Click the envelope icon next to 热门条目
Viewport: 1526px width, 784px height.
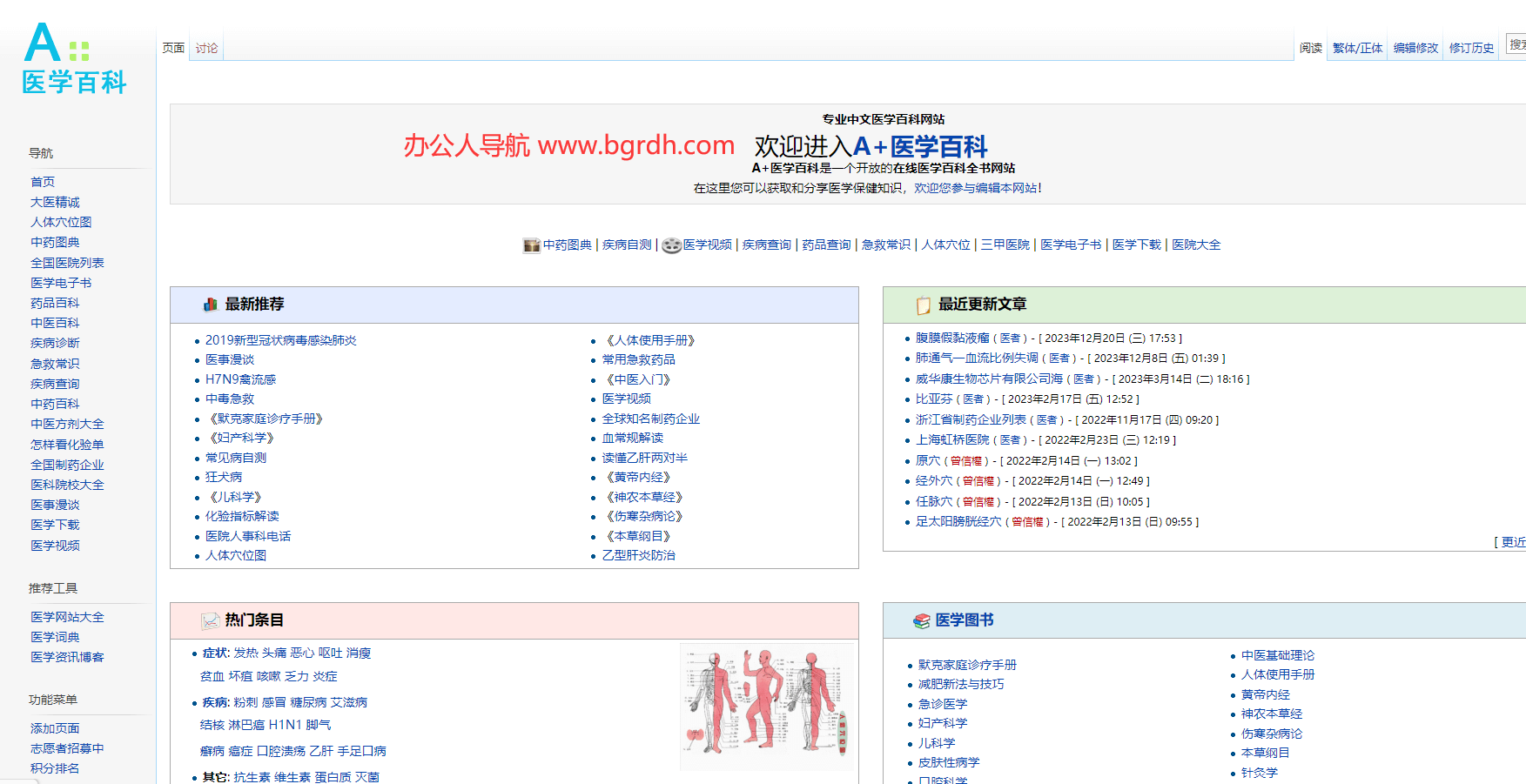click(x=210, y=620)
